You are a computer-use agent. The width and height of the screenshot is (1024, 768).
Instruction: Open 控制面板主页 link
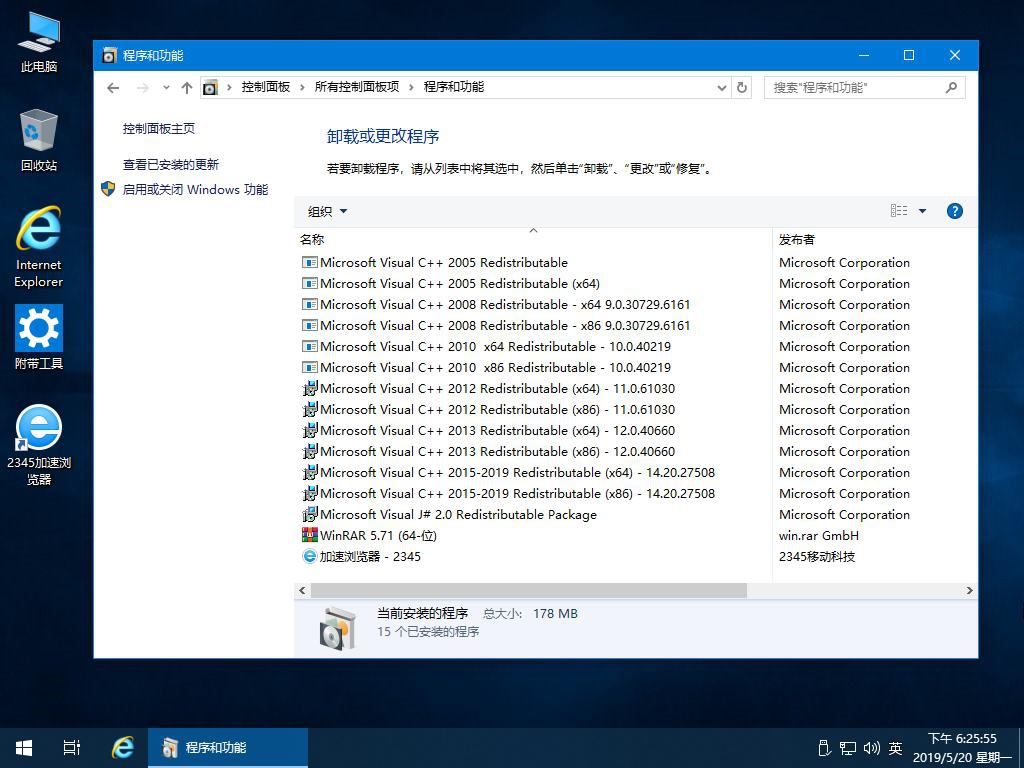159,129
